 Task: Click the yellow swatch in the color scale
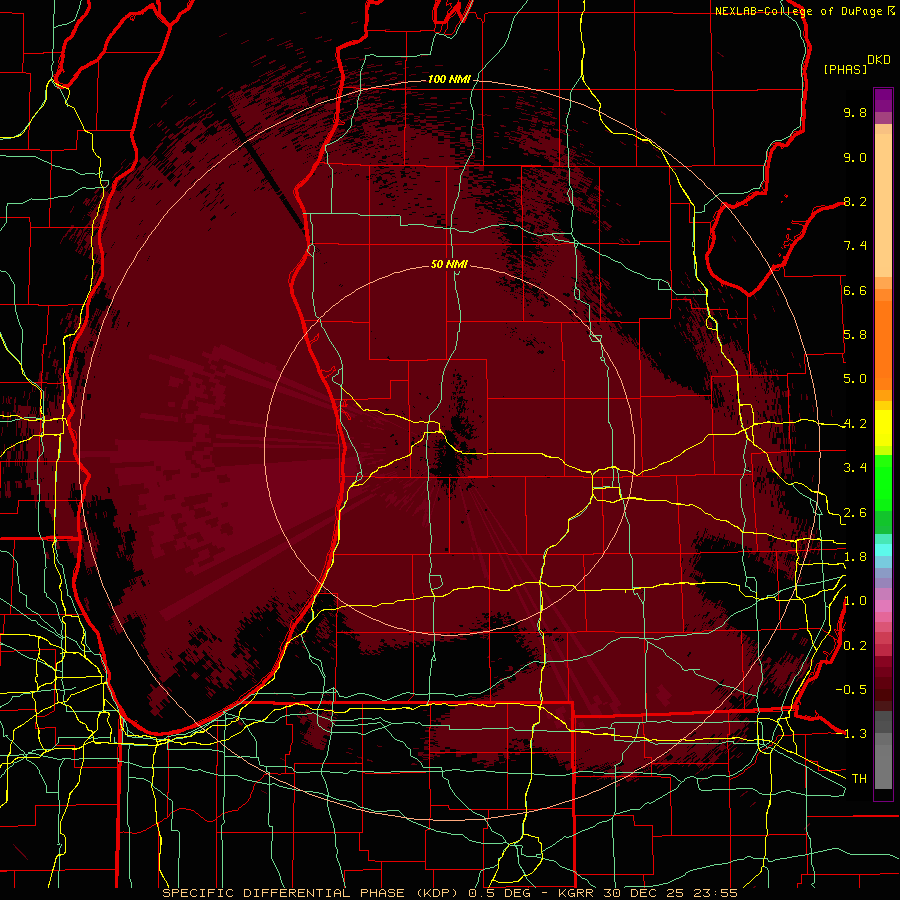click(883, 428)
